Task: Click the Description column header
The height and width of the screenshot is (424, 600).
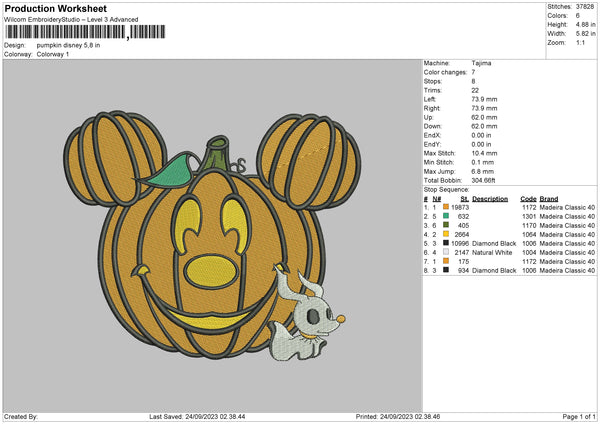Action: click(x=490, y=198)
